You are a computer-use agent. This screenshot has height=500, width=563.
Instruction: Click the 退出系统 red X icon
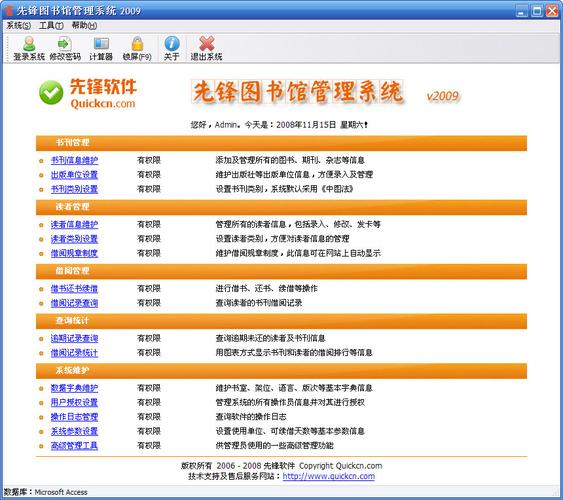point(206,48)
